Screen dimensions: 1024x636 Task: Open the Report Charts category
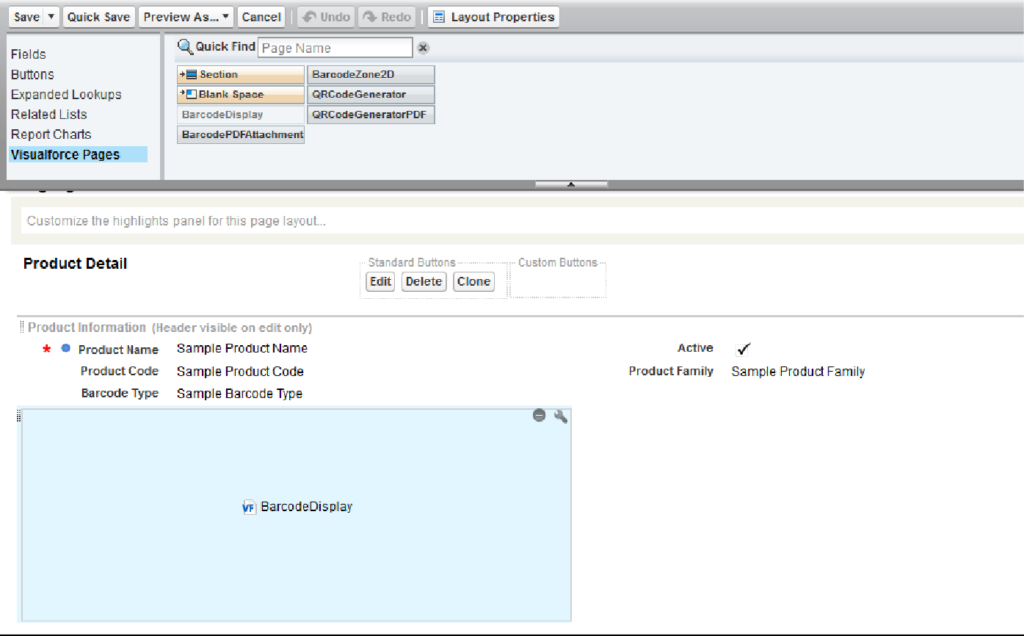coord(50,134)
